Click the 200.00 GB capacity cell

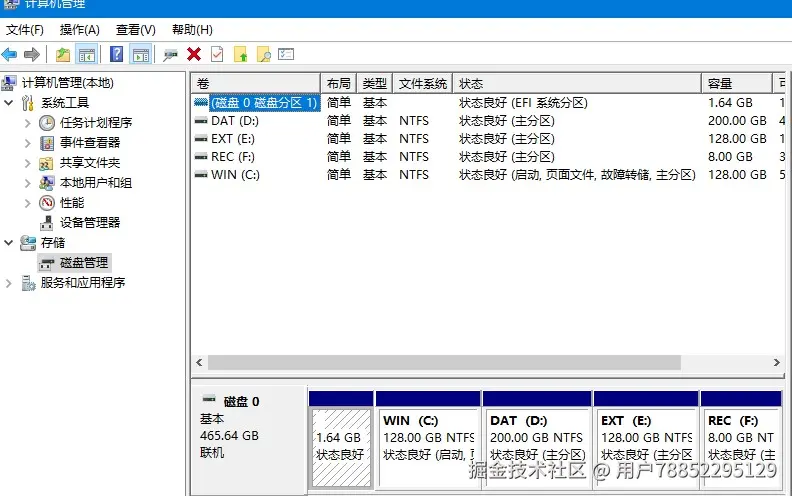click(x=737, y=121)
